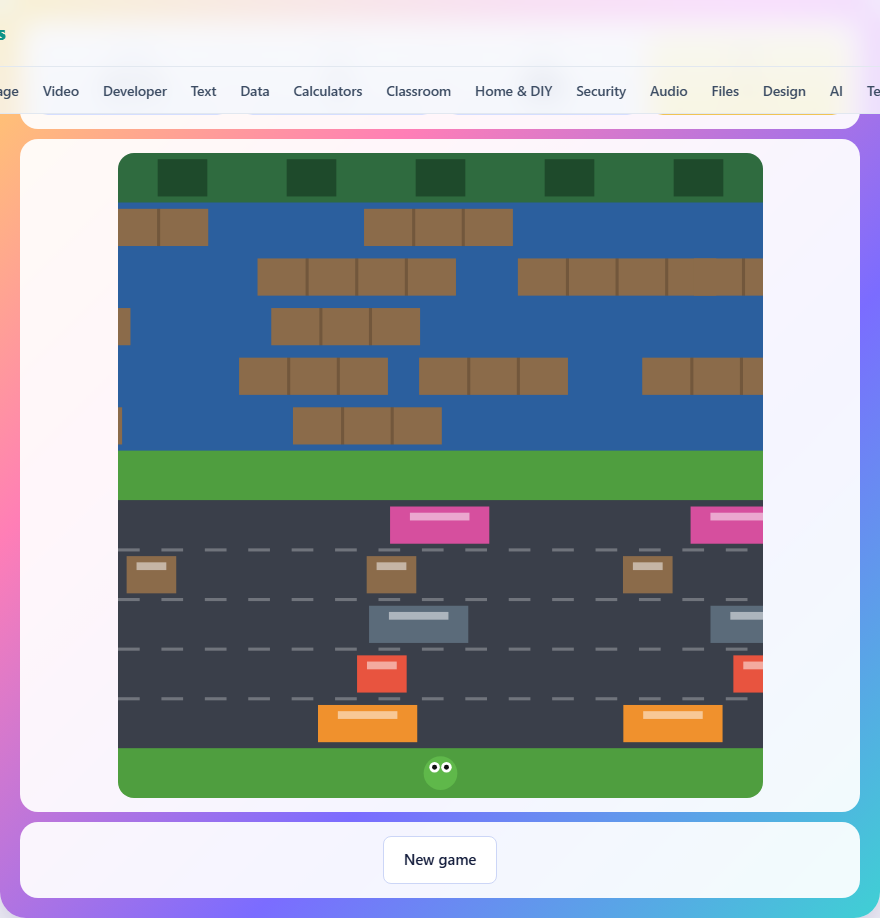
Task: Open the Calculators category
Action: pyautogui.click(x=328, y=91)
